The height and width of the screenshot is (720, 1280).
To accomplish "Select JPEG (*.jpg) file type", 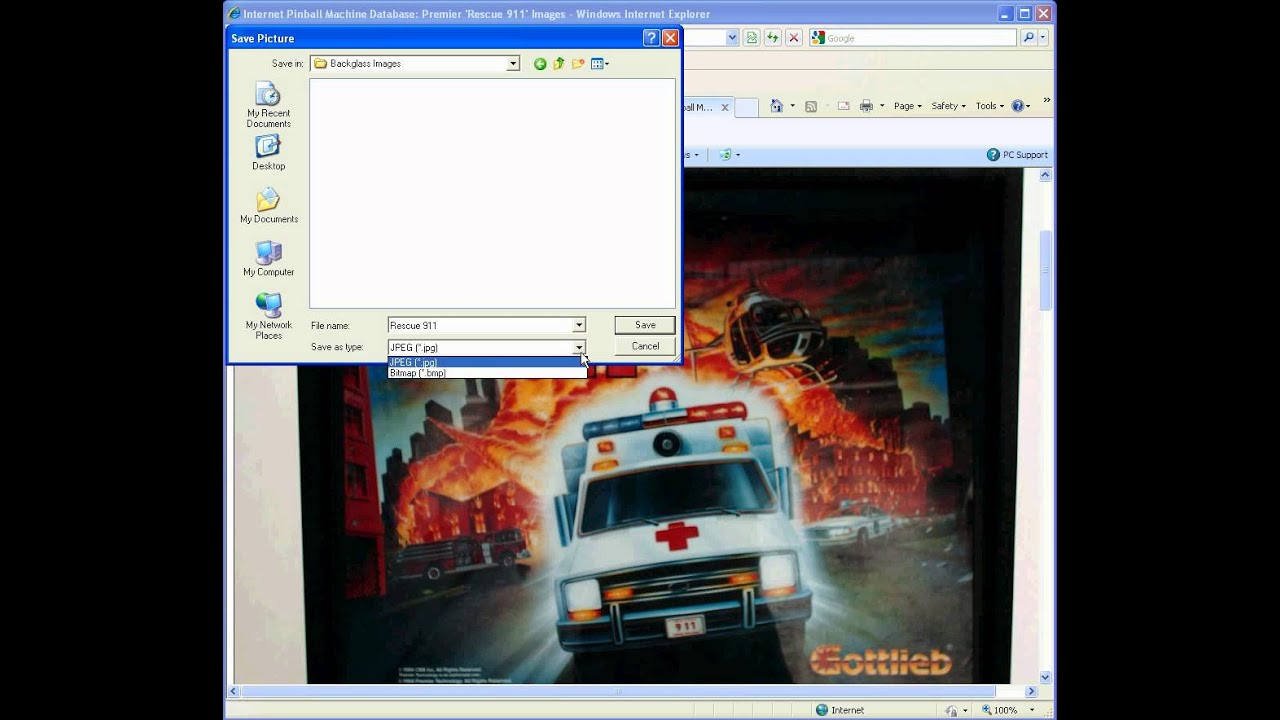I will [486, 362].
